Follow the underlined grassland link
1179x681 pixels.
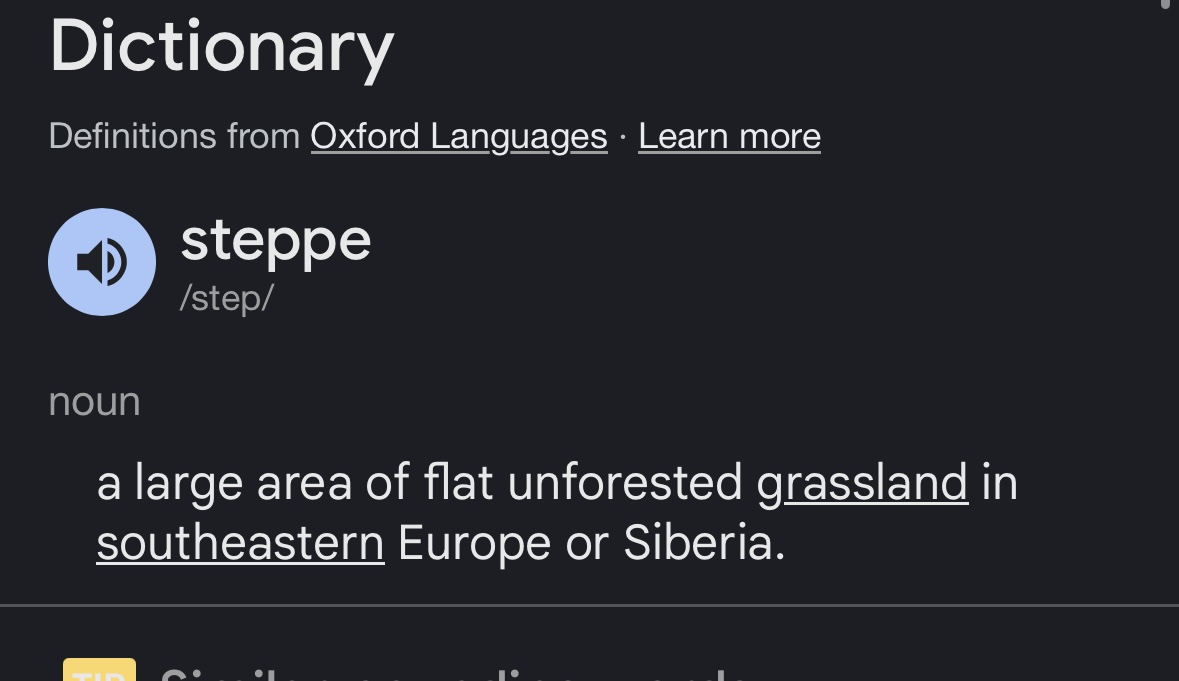(862, 482)
